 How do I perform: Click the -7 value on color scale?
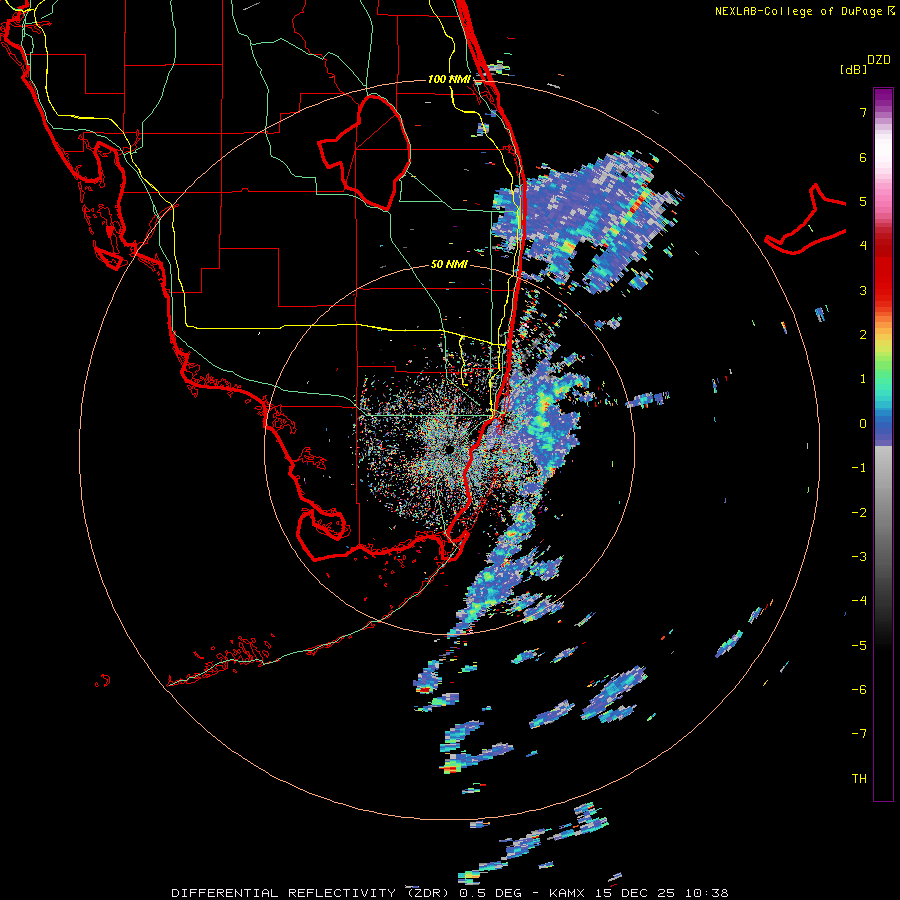[859, 734]
